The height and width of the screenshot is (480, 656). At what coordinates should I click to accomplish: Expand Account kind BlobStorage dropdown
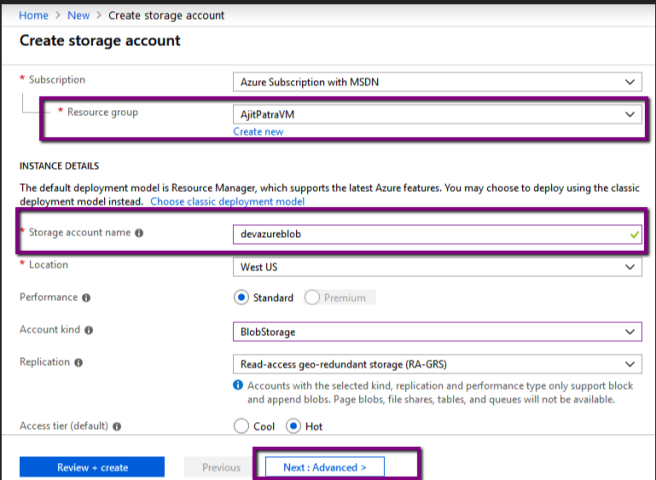pyautogui.click(x=435, y=331)
